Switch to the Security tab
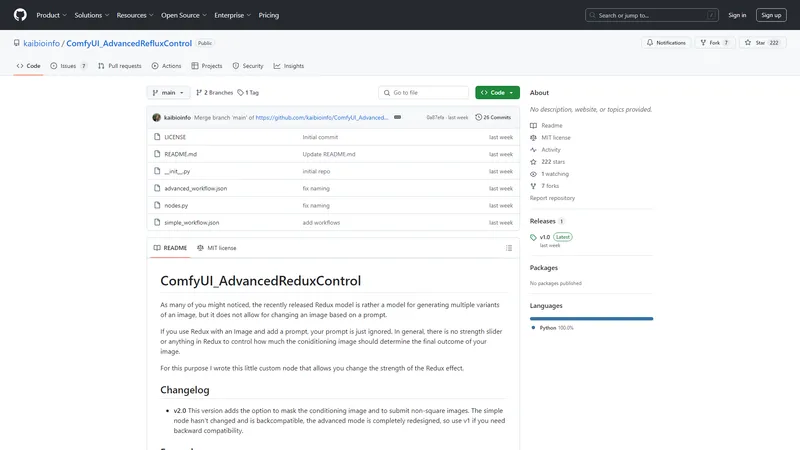This screenshot has height=450, width=800. (248, 66)
